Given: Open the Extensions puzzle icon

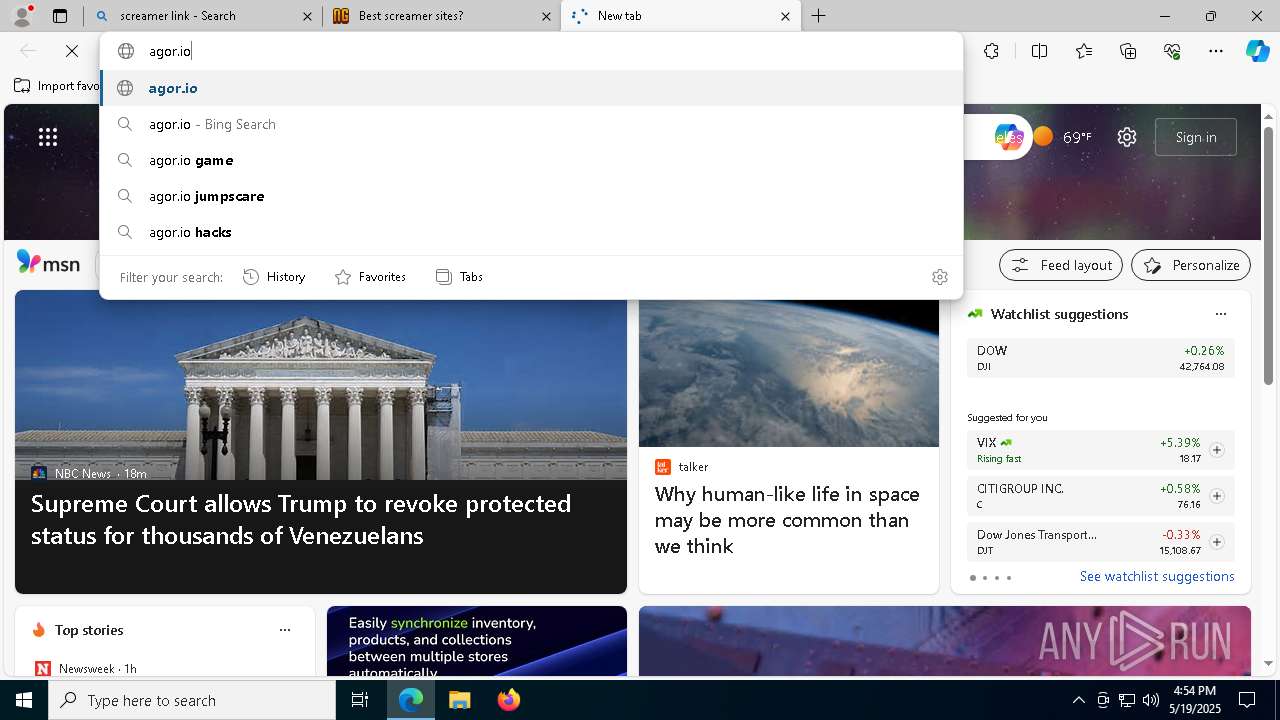Looking at the screenshot, I should (x=991, y=51).
